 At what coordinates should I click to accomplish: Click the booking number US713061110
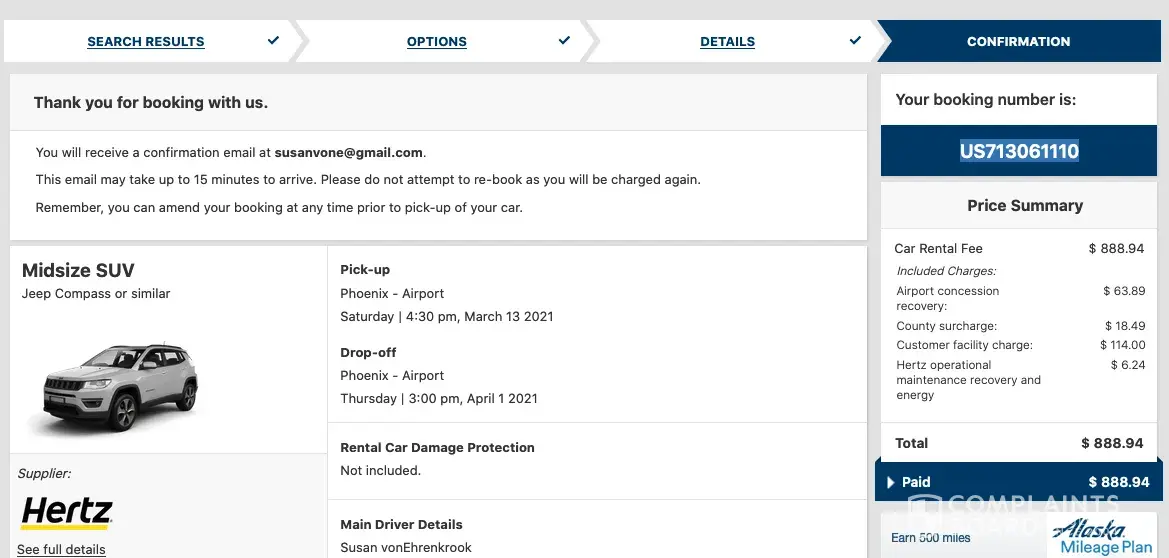1019,152
